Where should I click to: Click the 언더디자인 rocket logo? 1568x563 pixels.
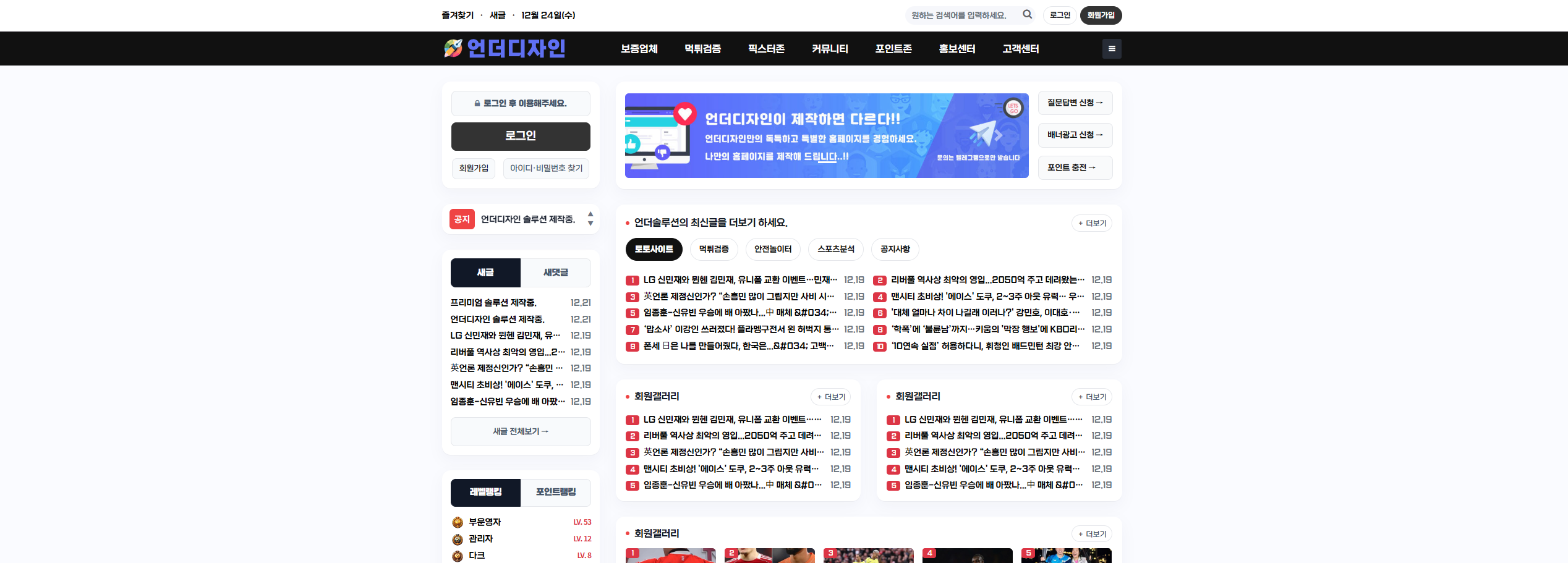pos(504,48)
